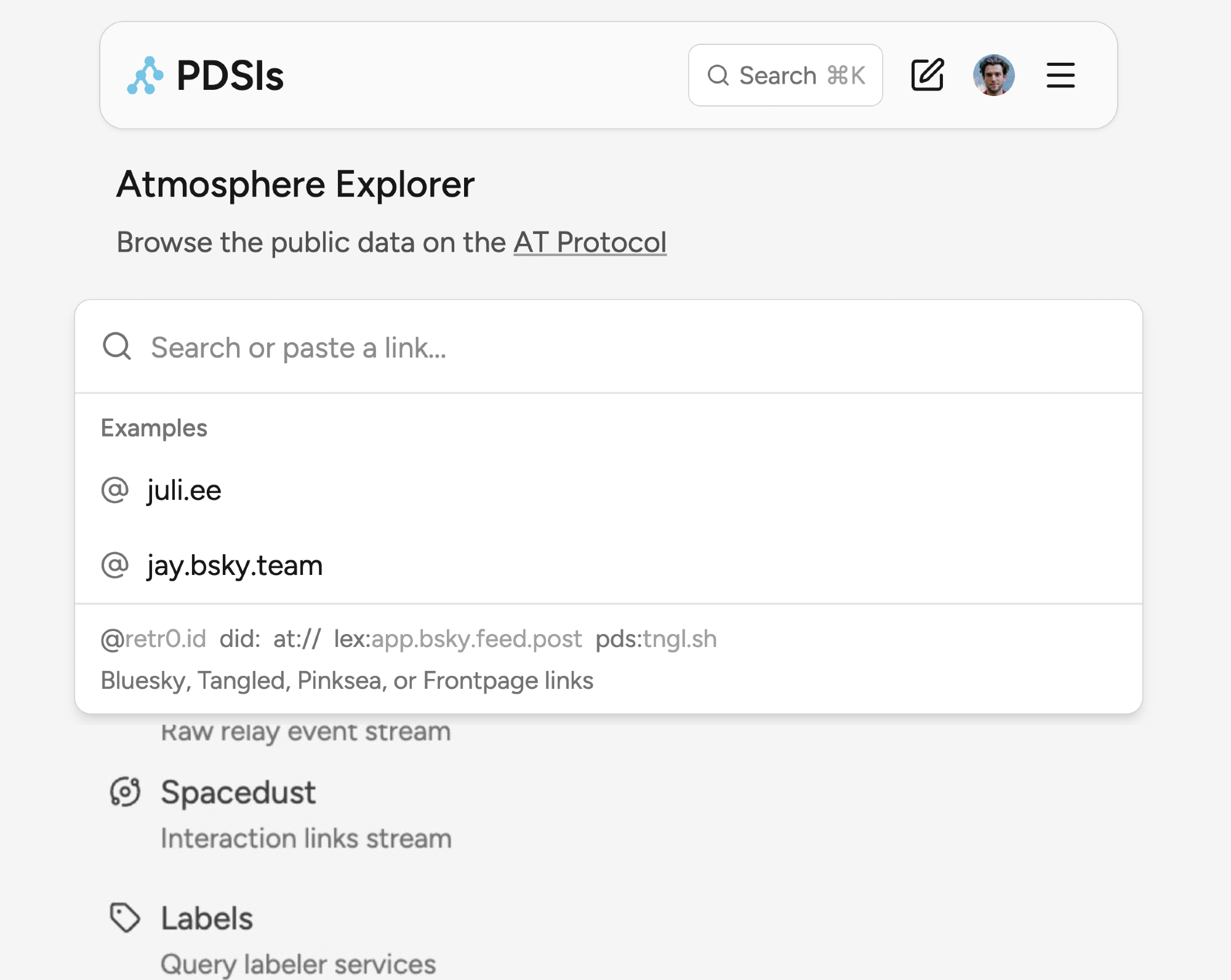
Task: Open the Search ⌘K button
Action: pyautogui.click(x=785, y=75)
